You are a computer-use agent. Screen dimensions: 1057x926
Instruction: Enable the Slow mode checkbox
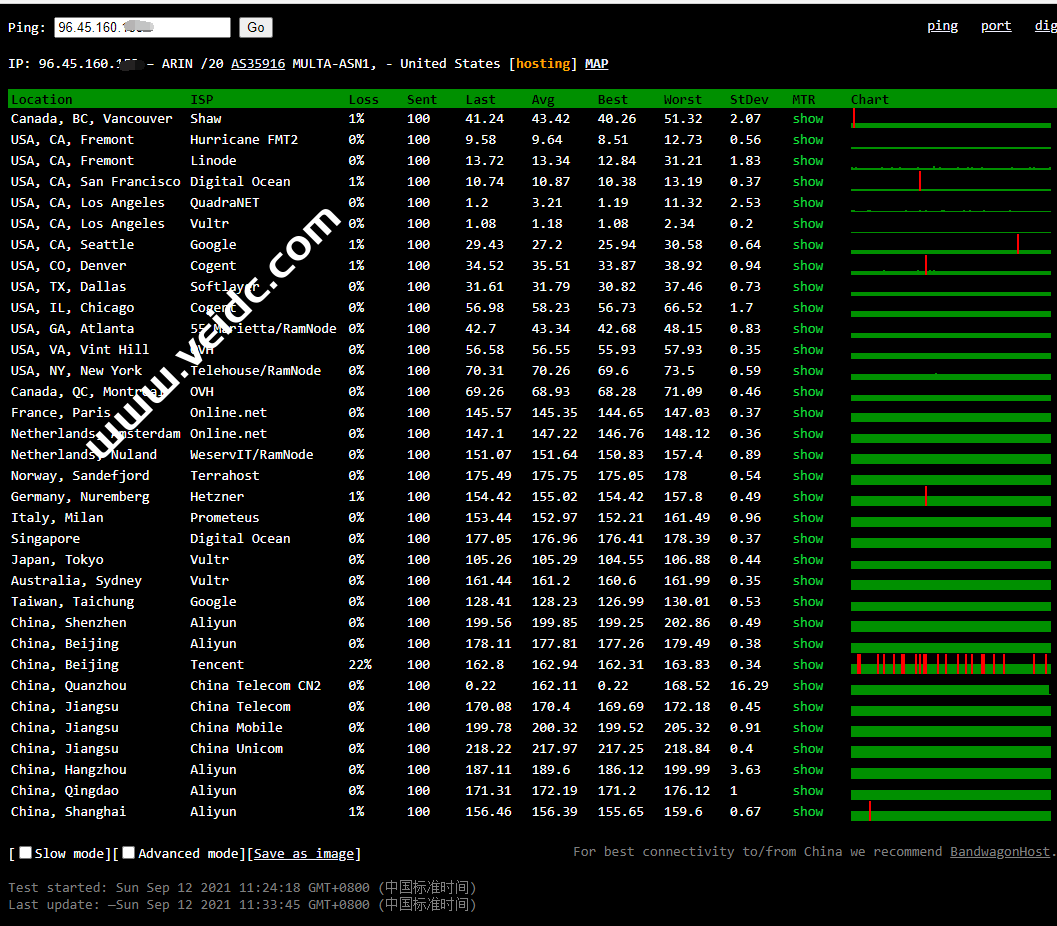[26, 853]
